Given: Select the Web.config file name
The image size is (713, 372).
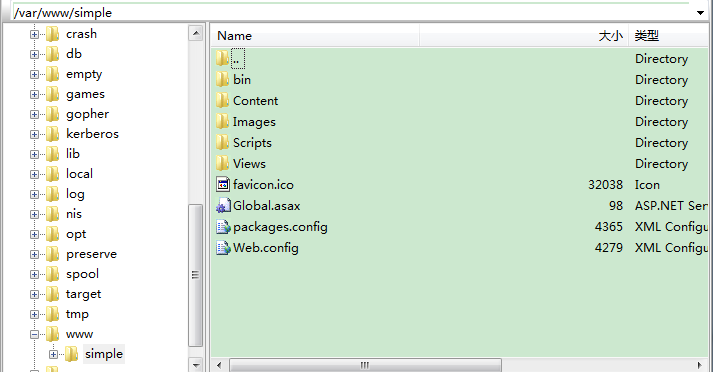Looking at the screenshot, I should point(266,247).
